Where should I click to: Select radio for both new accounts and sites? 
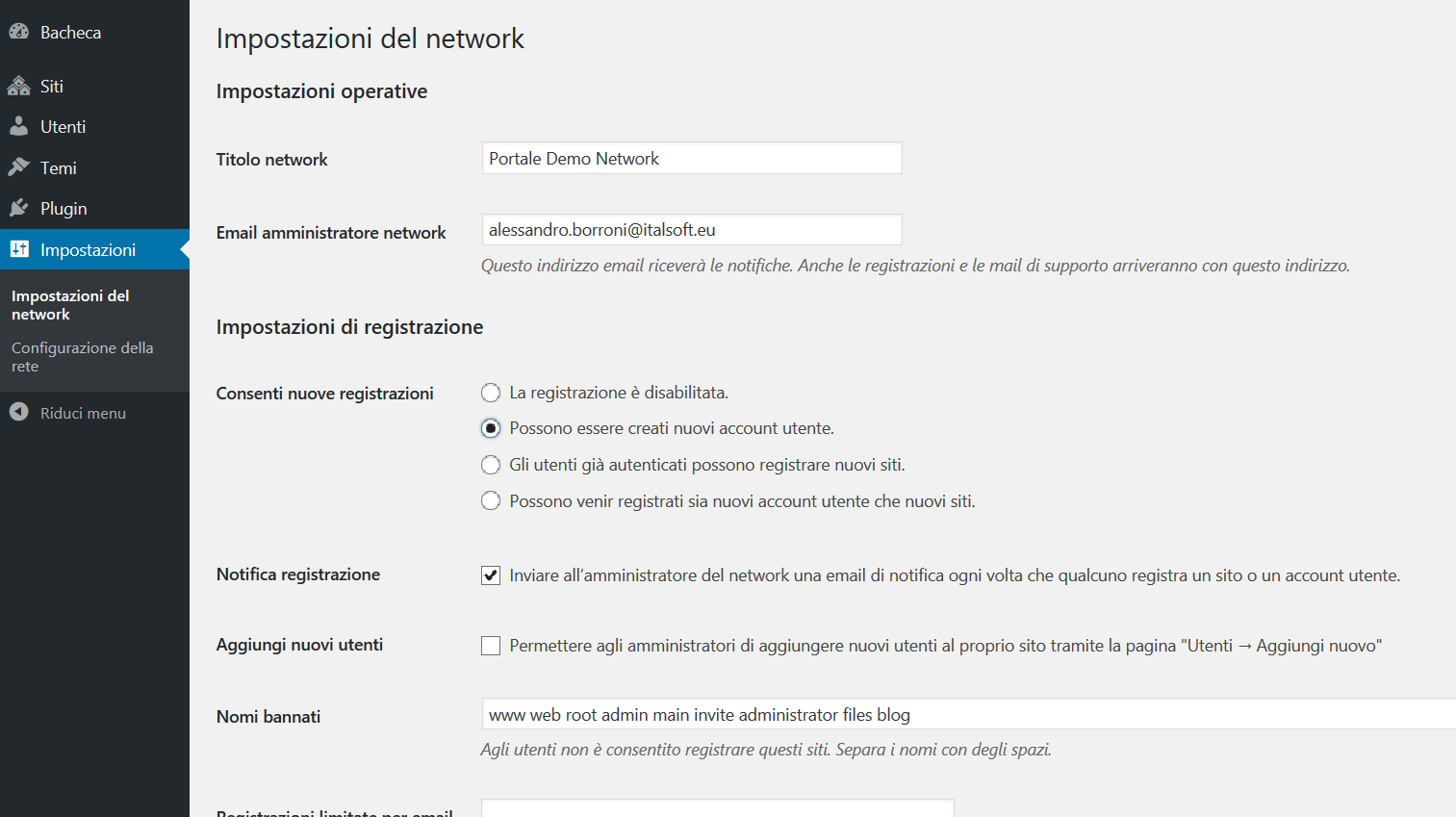pos(491,501)
